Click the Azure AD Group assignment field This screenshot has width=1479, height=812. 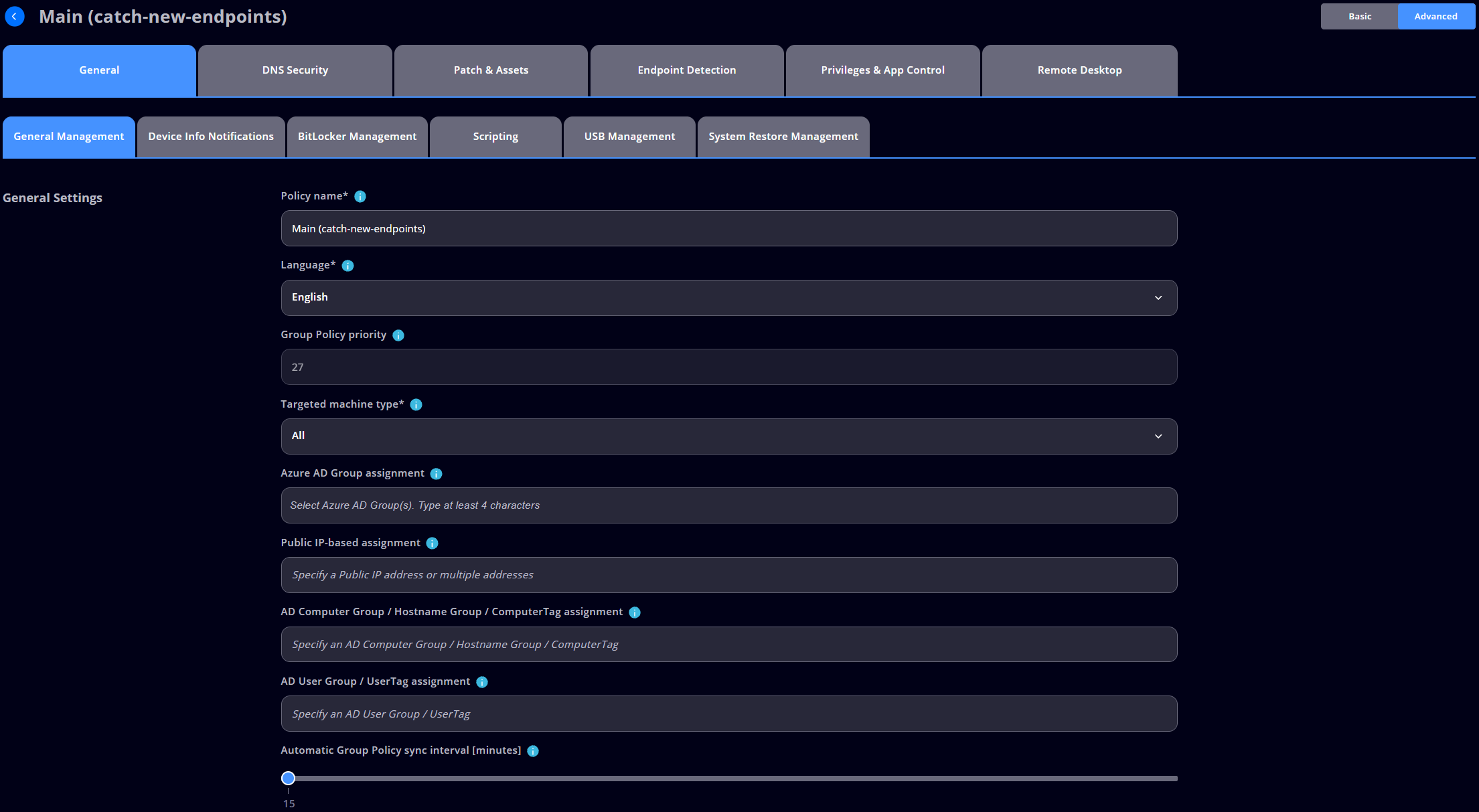click(729, 506)
